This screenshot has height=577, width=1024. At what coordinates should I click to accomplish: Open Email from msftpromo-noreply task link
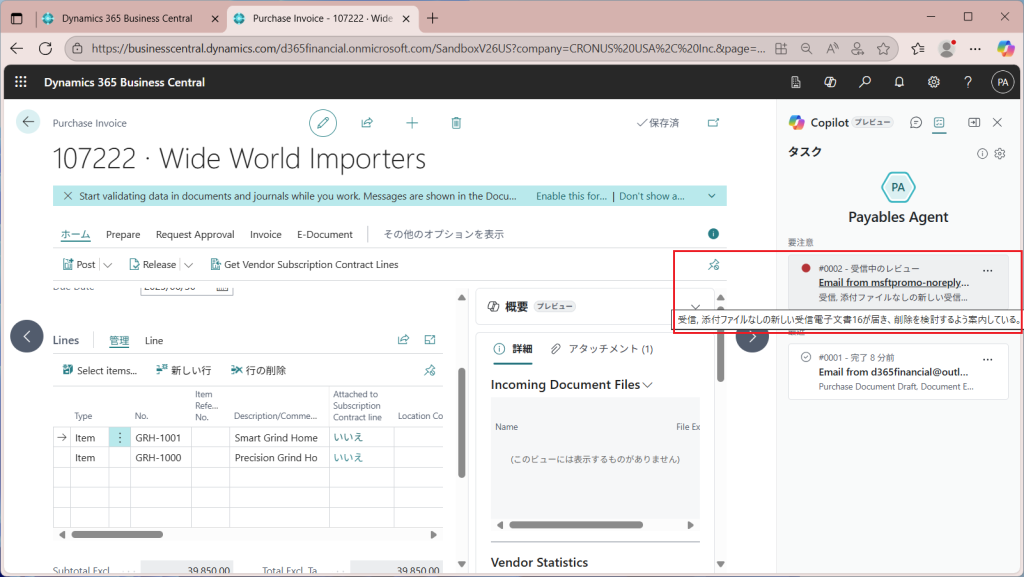point(893,283)
